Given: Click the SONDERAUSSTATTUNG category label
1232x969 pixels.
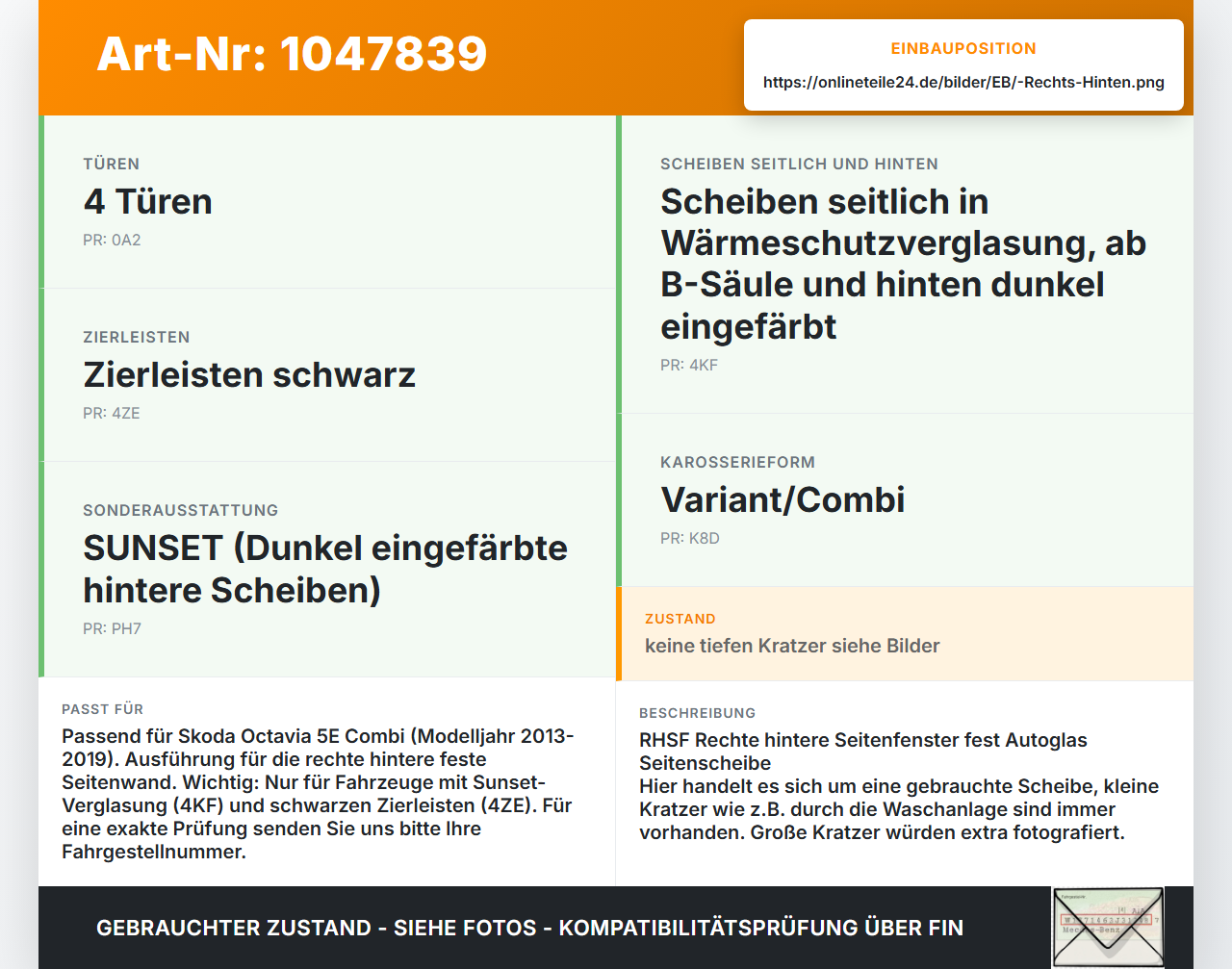Looking at the screenshot, I should click(181, 511).
